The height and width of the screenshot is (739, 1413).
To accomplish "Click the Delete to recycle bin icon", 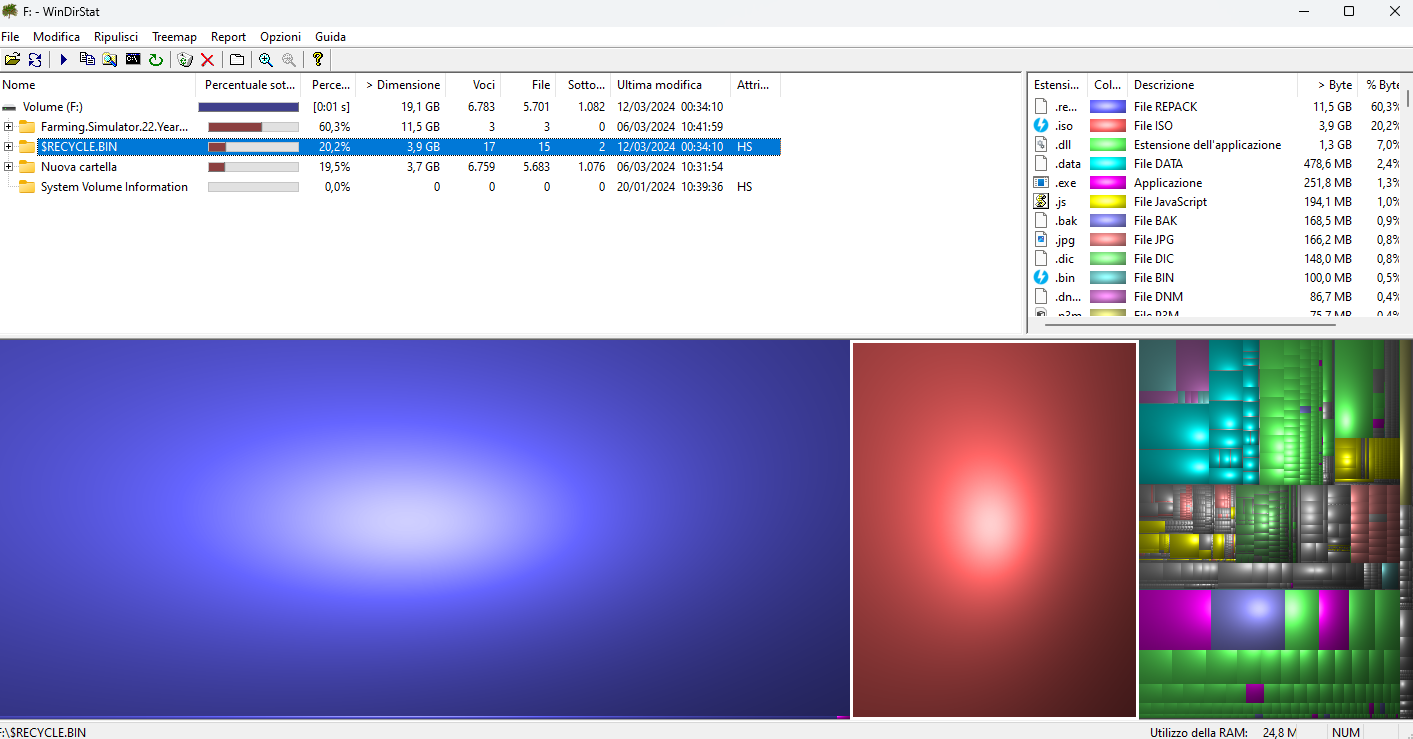I will [x=185, y=60].
